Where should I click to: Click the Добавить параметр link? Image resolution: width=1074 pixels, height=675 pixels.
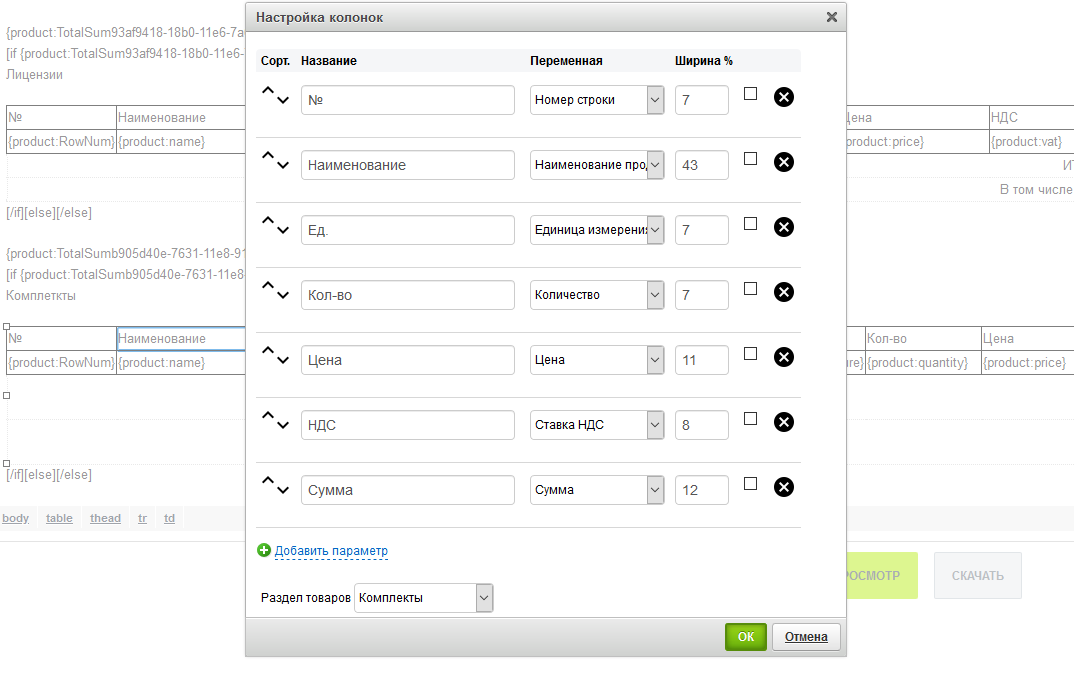[x=331, y=551]
